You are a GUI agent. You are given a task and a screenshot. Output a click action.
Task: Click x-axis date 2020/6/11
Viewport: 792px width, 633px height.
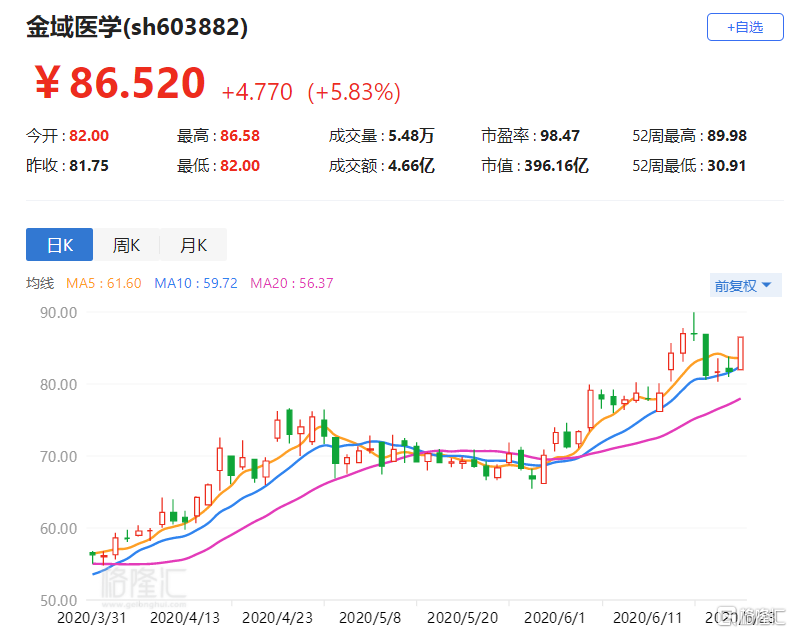pos(647,618)
